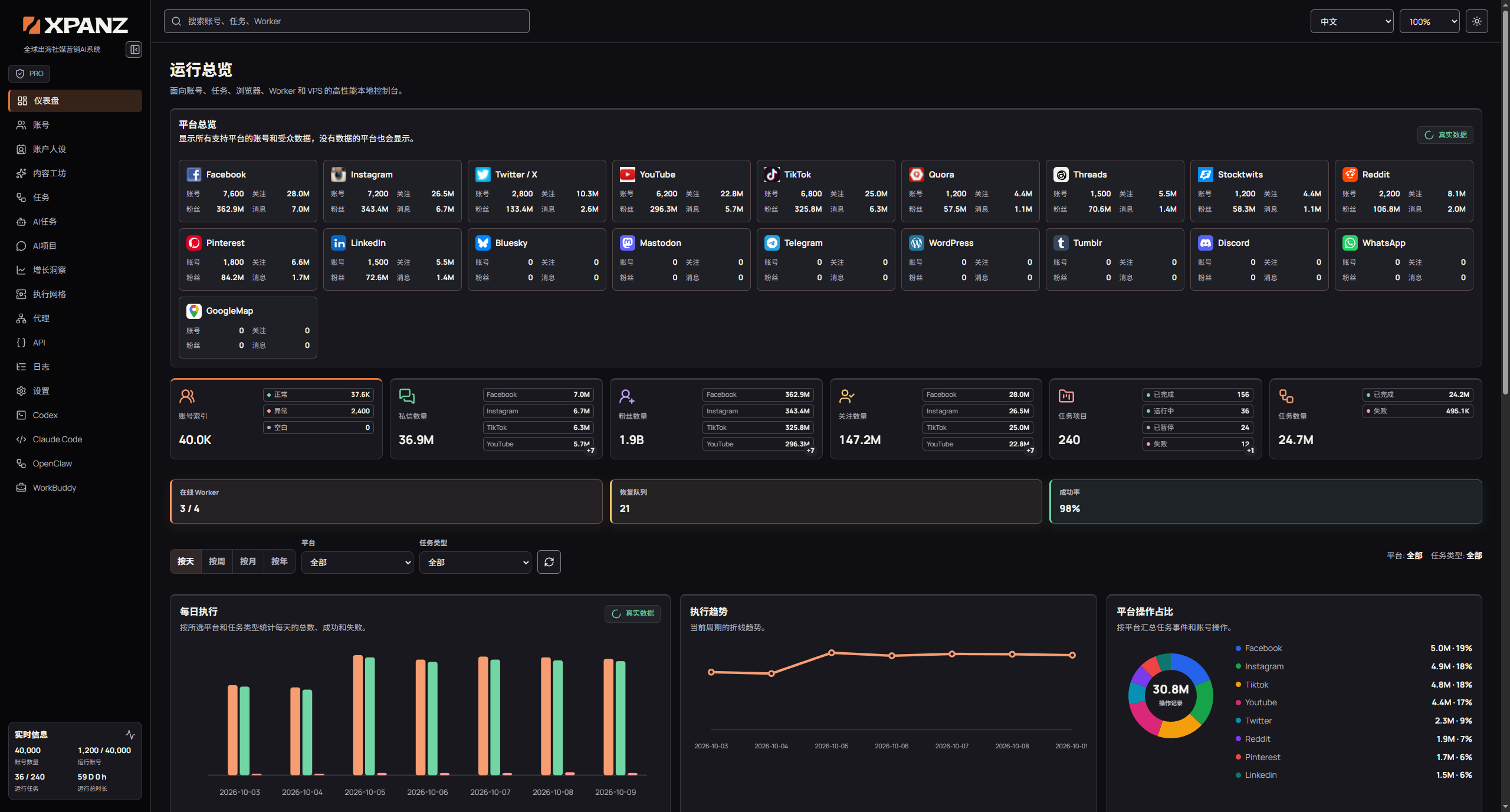Viewport: 1510px width, 812px height.
Task: Click the Bluesky butterfly icon
Action: tap(482, 243)
